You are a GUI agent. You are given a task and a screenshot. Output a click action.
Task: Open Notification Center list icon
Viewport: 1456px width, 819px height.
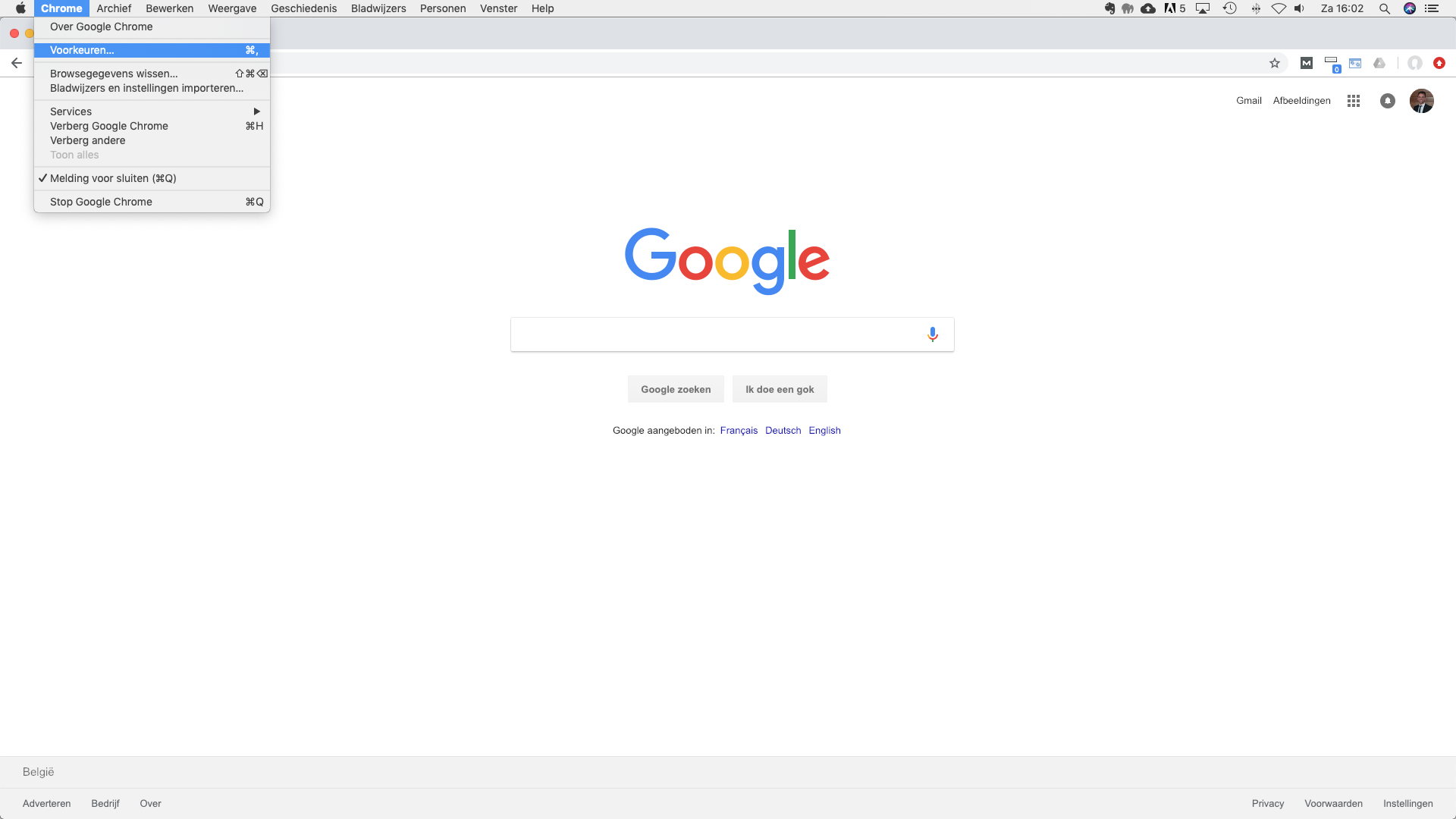pos(1432,8)
